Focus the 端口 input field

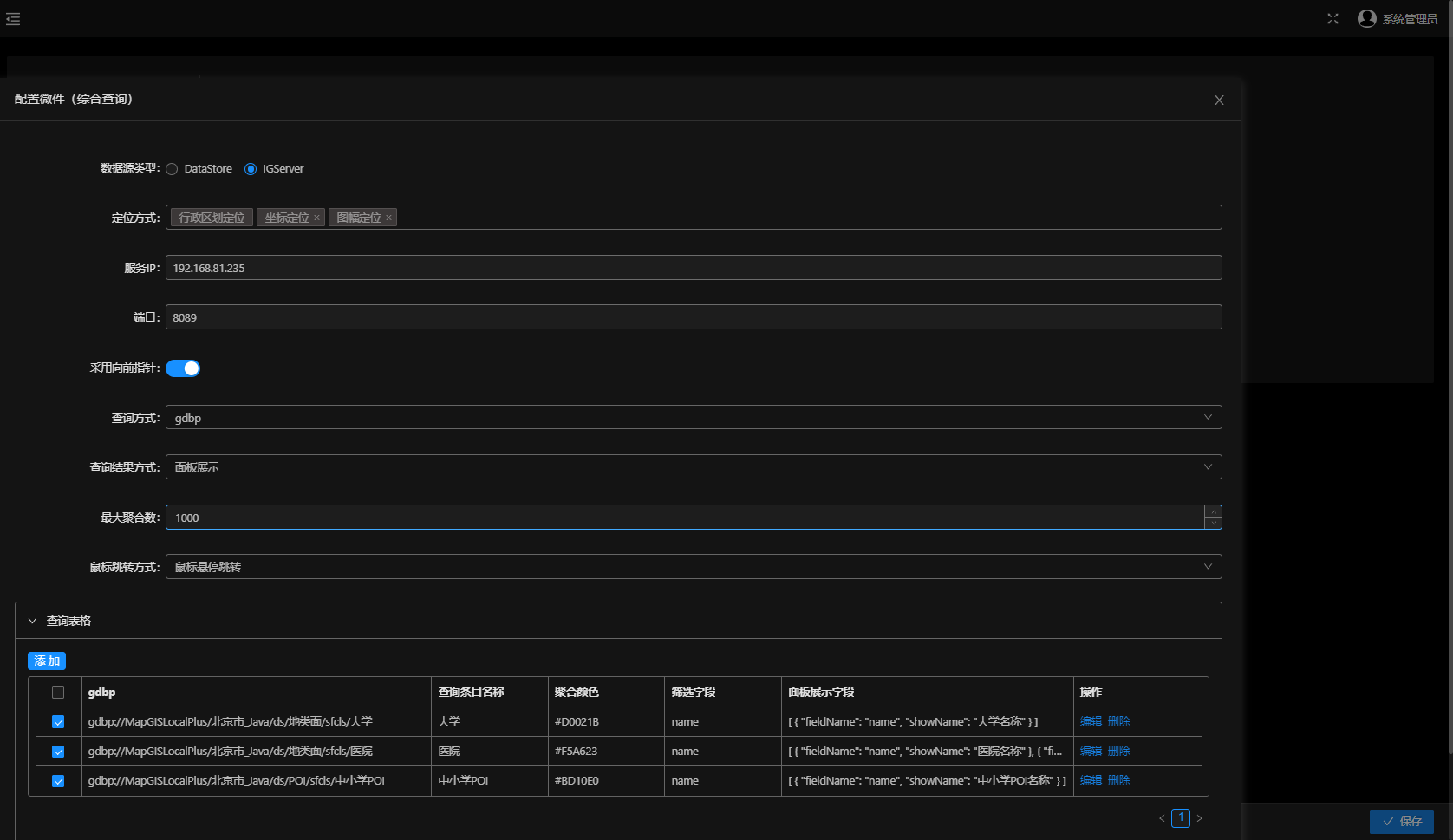[694, 317]
